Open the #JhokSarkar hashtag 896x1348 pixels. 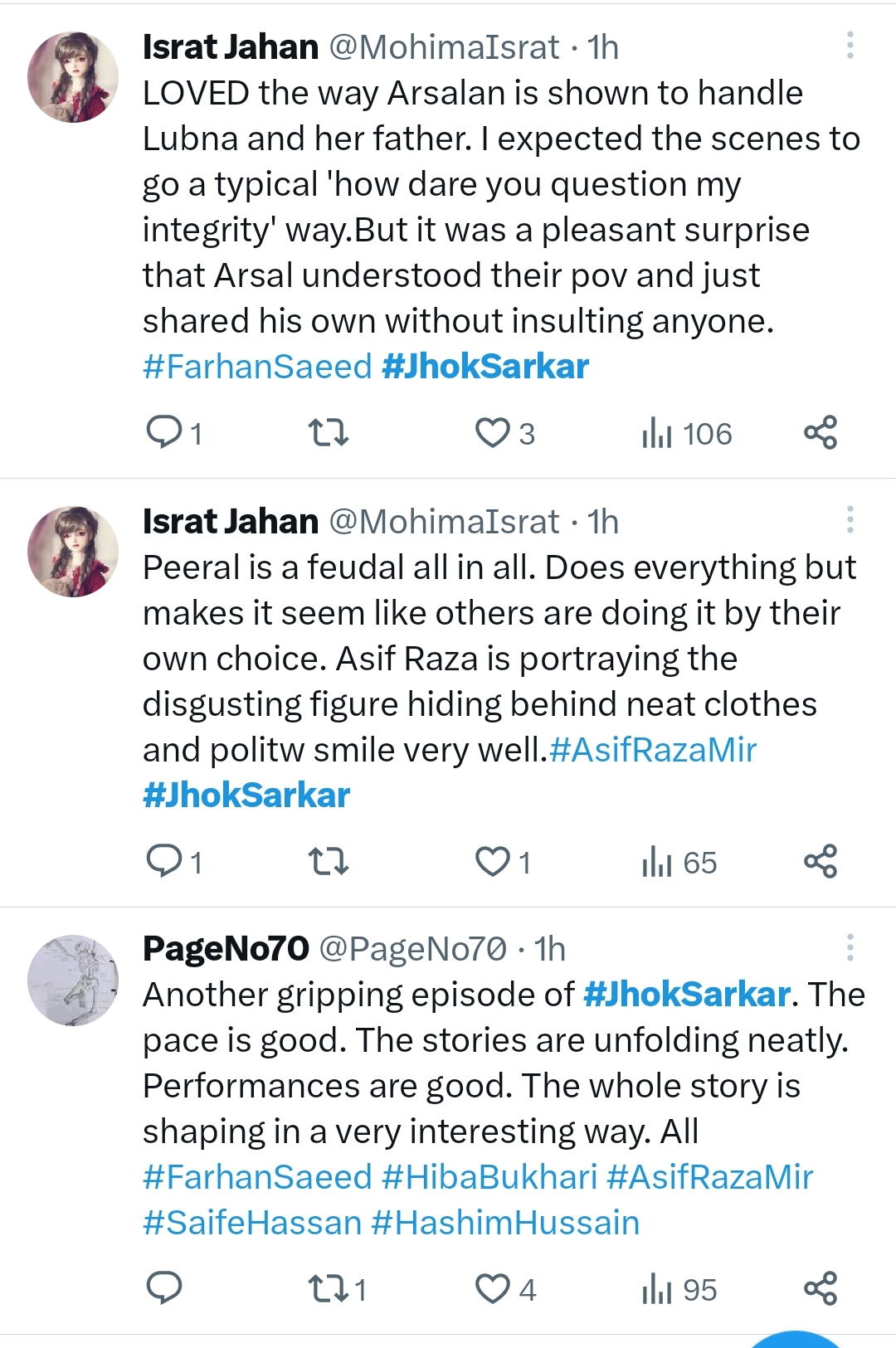click(486, 366)
